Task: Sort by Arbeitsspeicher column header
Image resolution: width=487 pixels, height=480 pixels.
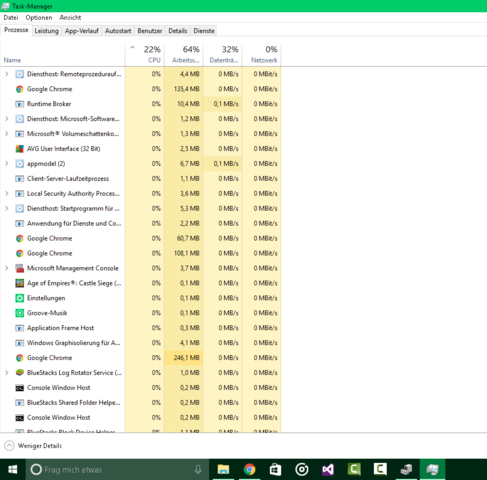Action: pos(184,55)
